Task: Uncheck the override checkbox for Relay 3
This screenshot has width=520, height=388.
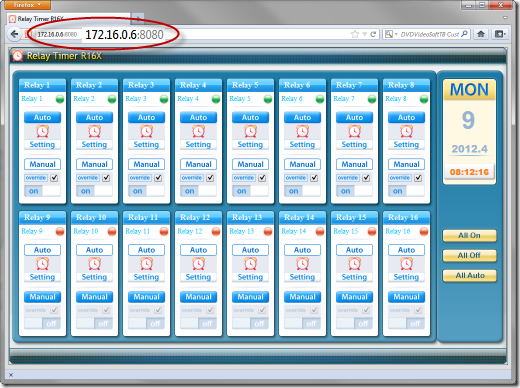Action: pos(158,178)
